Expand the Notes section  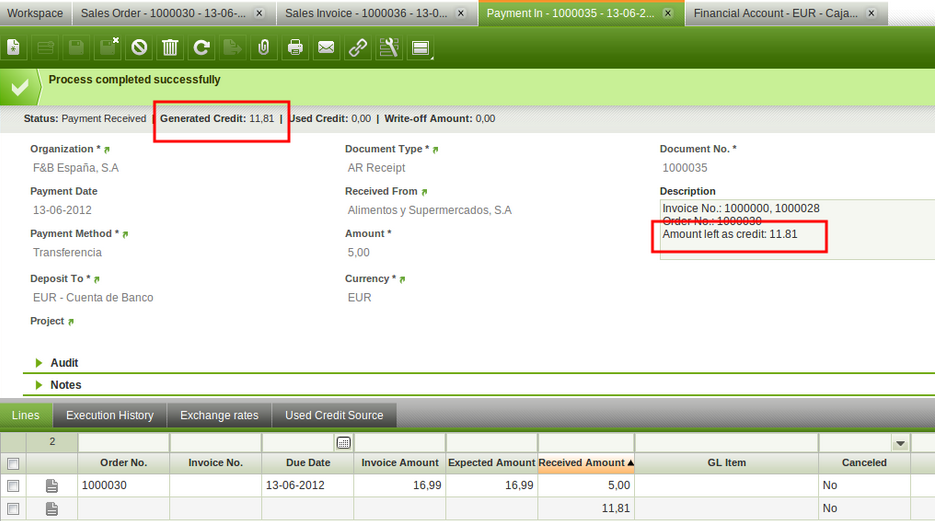pos(40,385)
